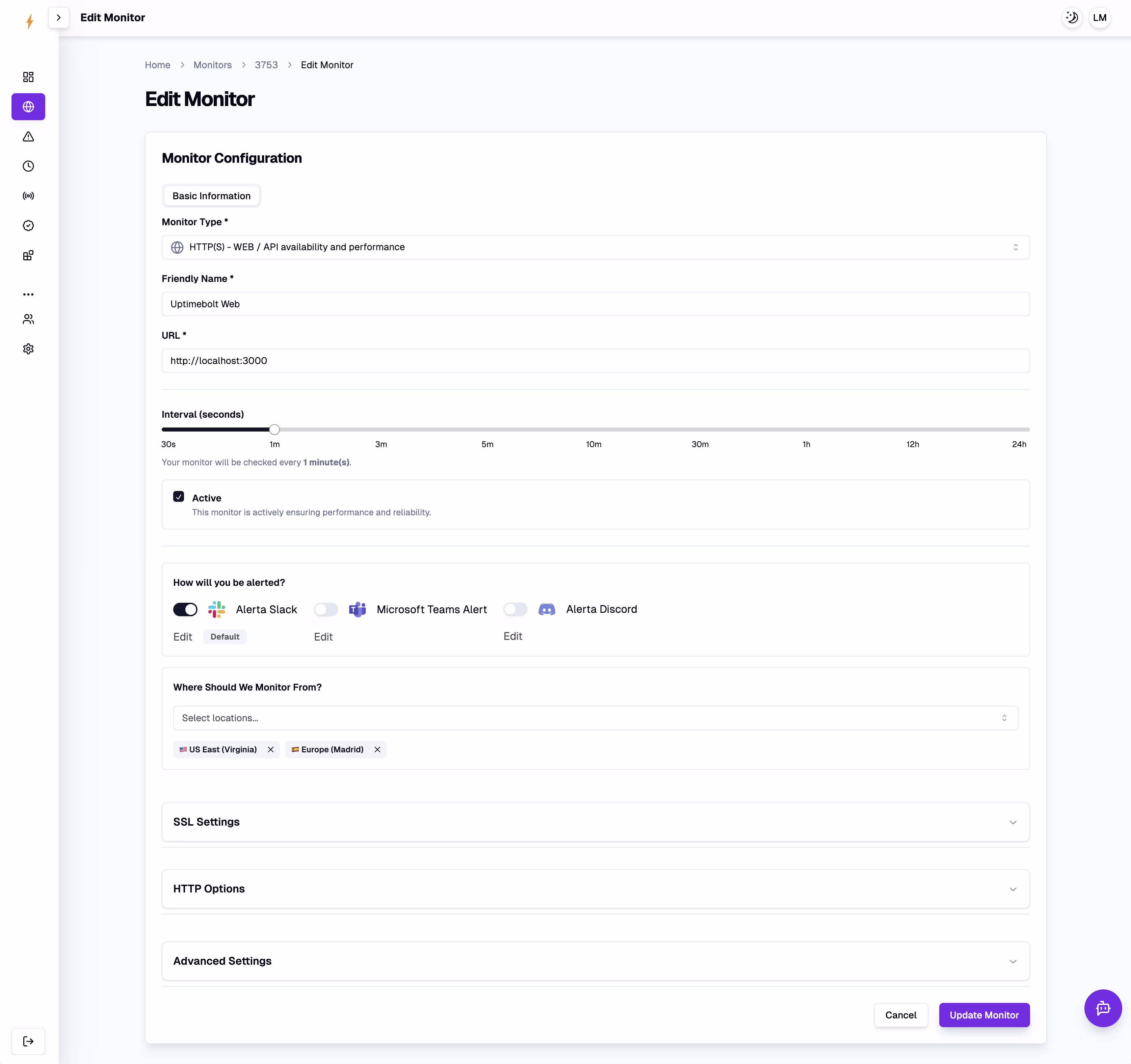
Task: Remove the US East (Virginia) location chip
Action: tap(270, 749)
